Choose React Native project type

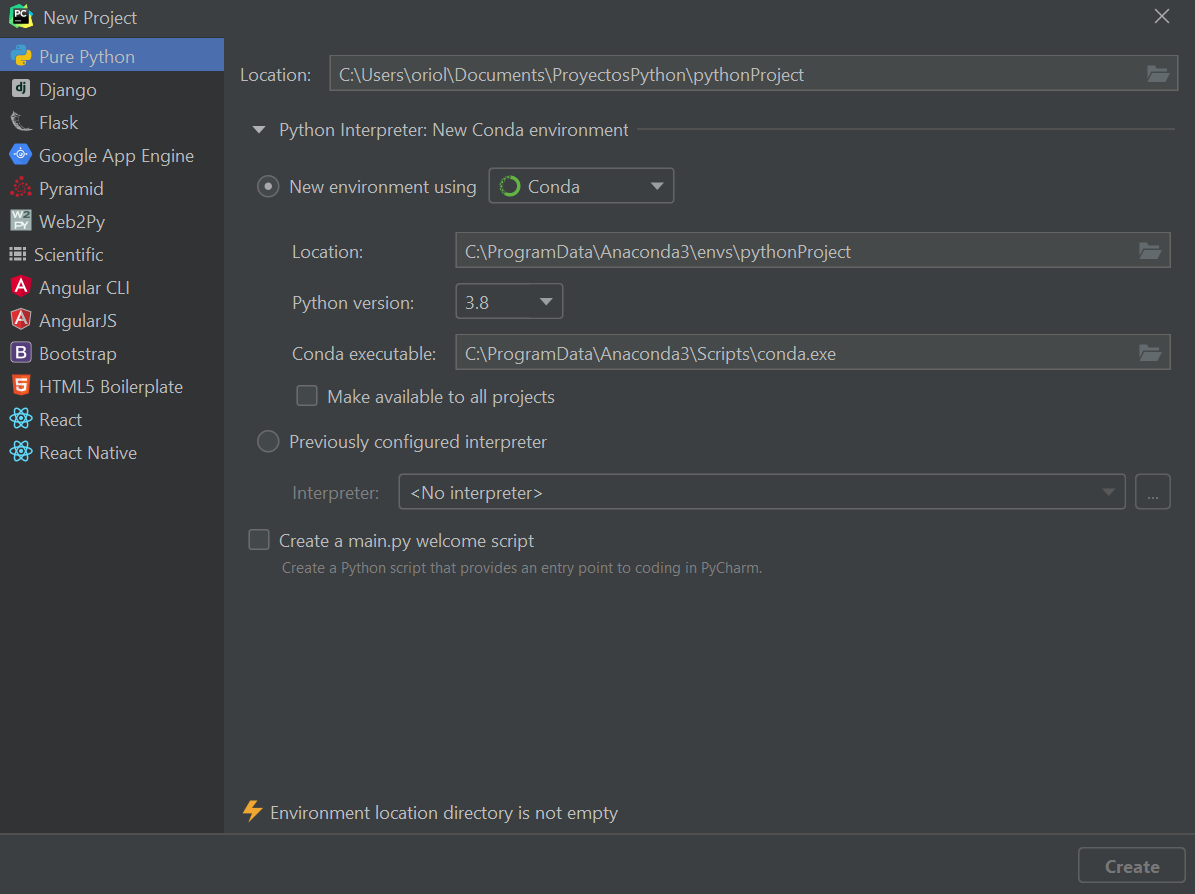112,453
